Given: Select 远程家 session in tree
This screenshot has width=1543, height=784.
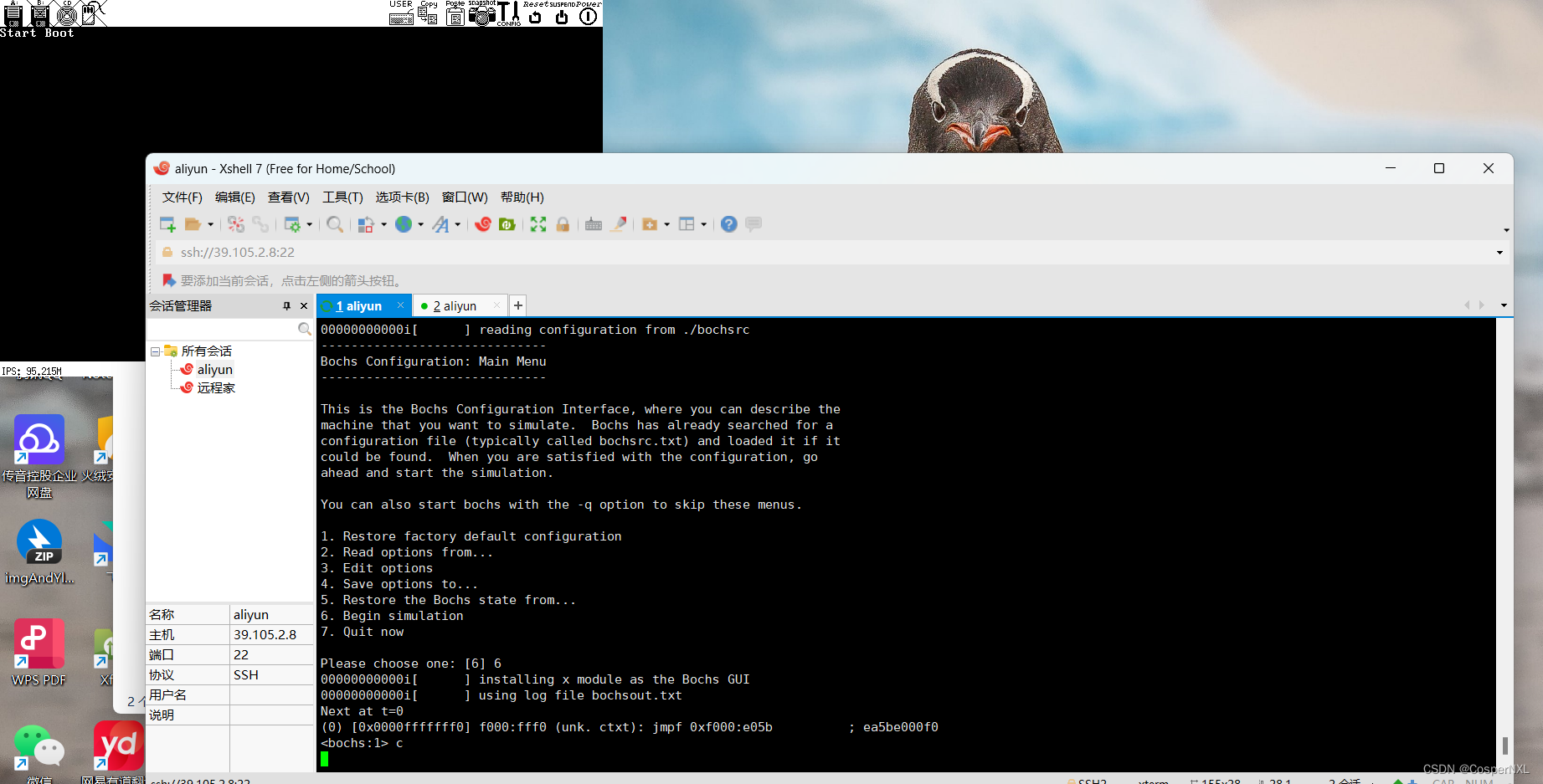Looking at the screenshot, I should 216,388.
